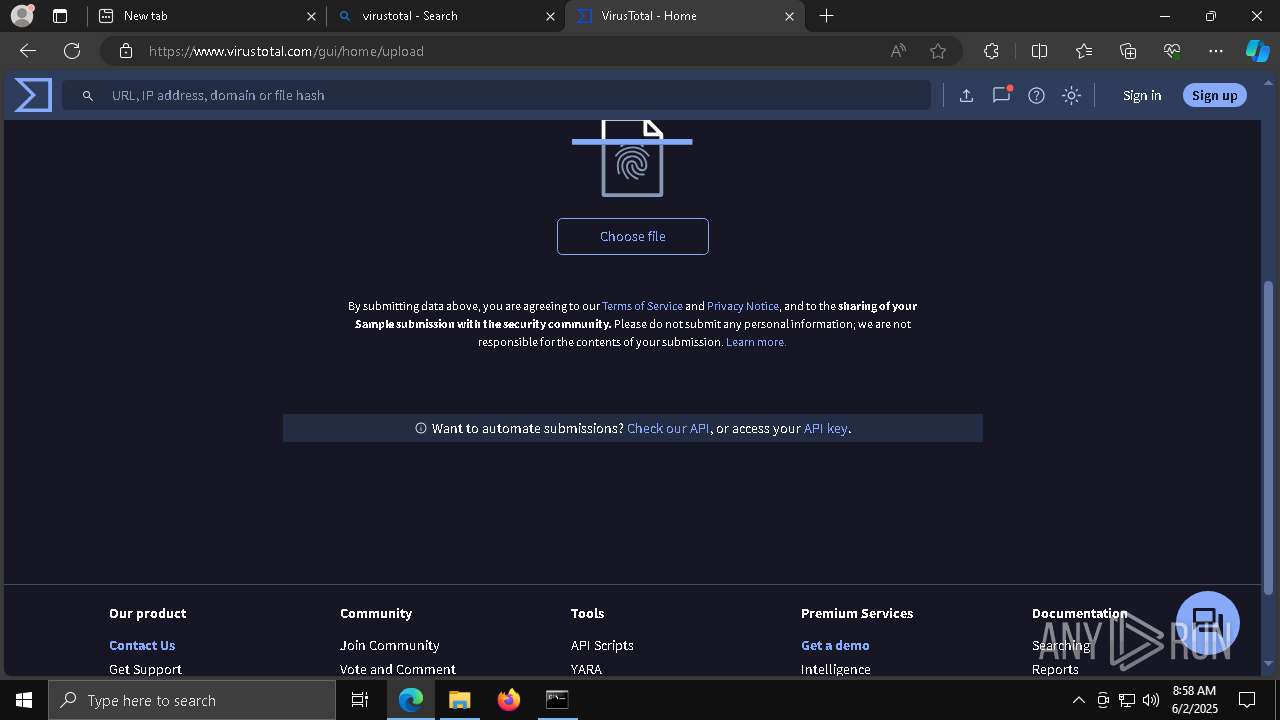Screen dimensions: 1280x720
Task: Open the floating chat widget button
Action: [x=1208, y=622]
